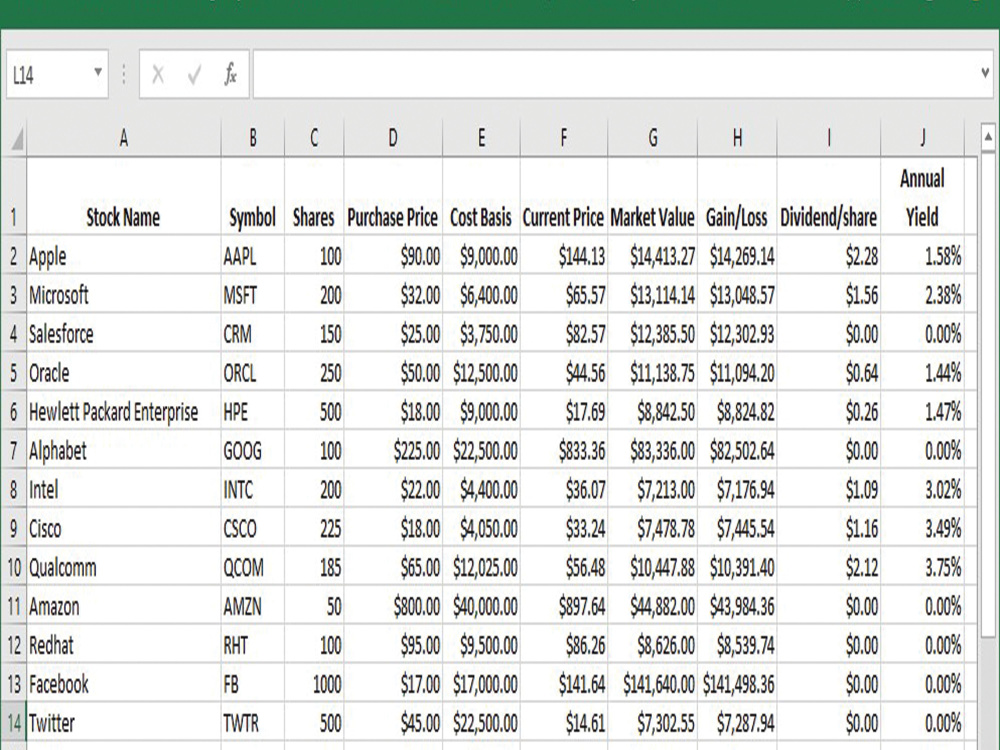
Task: Select the Apple cell
Action: tap(124, 256)
